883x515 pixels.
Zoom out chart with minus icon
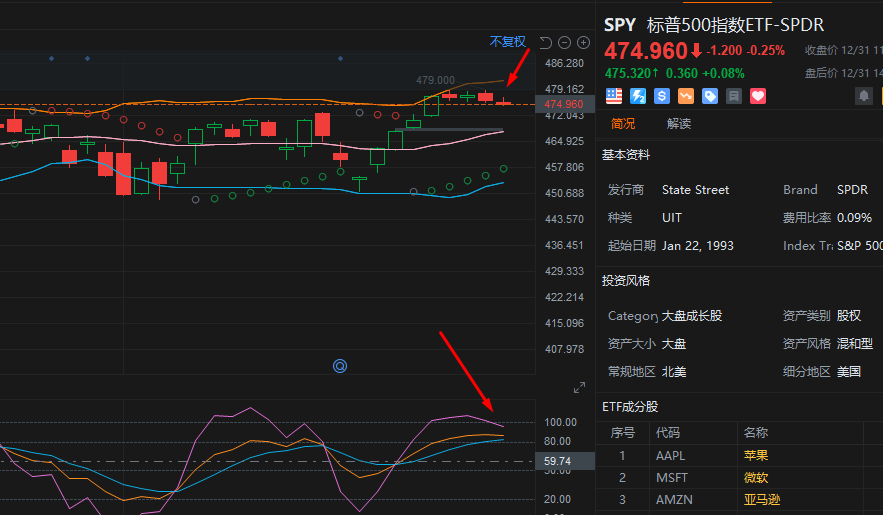[x=564, y=43]
